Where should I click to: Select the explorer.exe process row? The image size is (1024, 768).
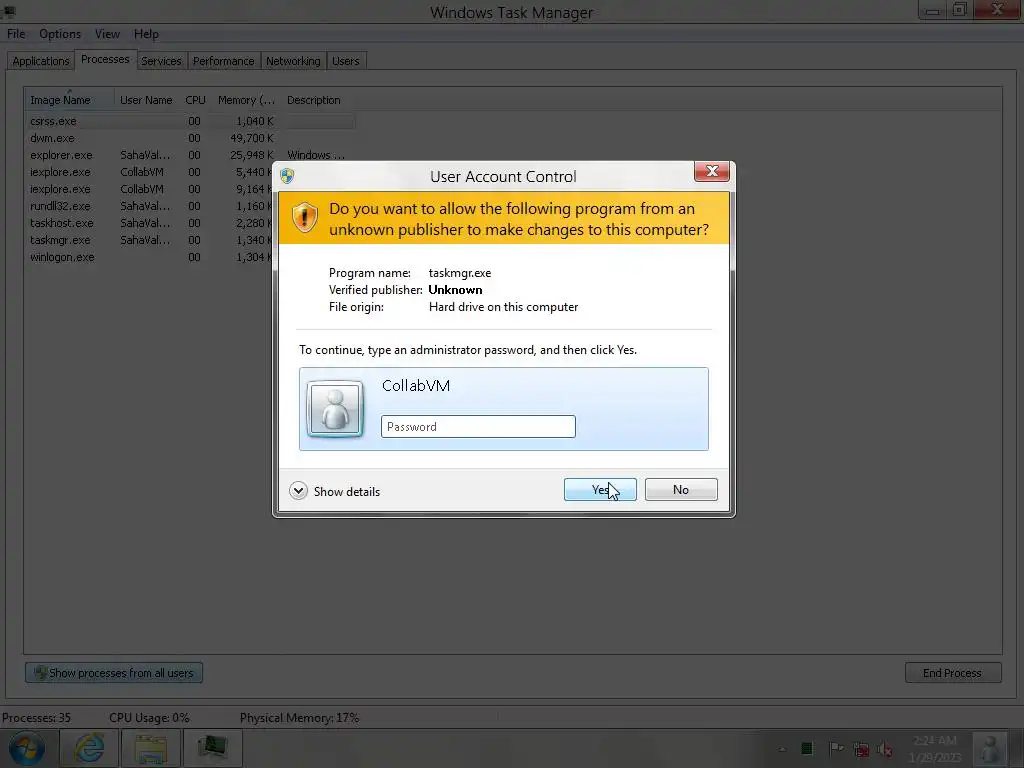(x=190, y=155)
